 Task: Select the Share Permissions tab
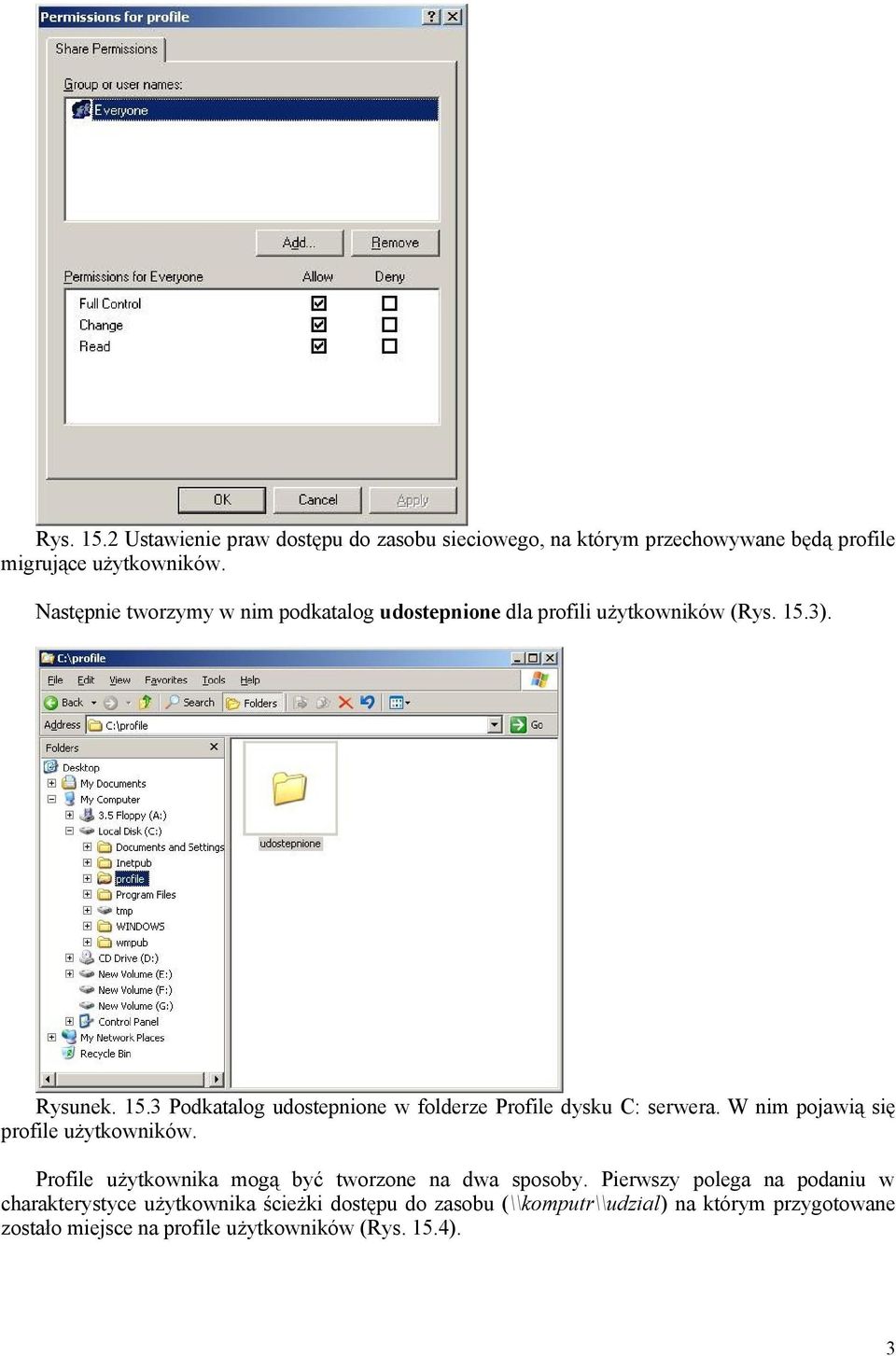106,49
